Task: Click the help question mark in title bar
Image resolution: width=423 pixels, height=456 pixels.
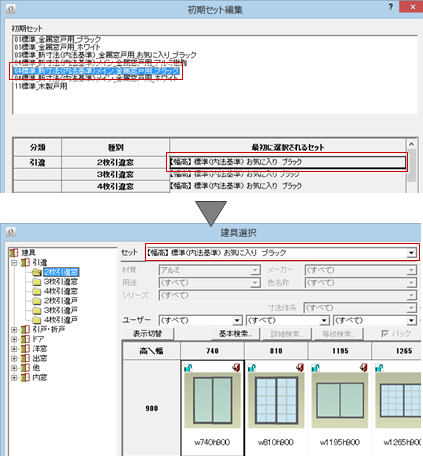Action: click(391, 7)
